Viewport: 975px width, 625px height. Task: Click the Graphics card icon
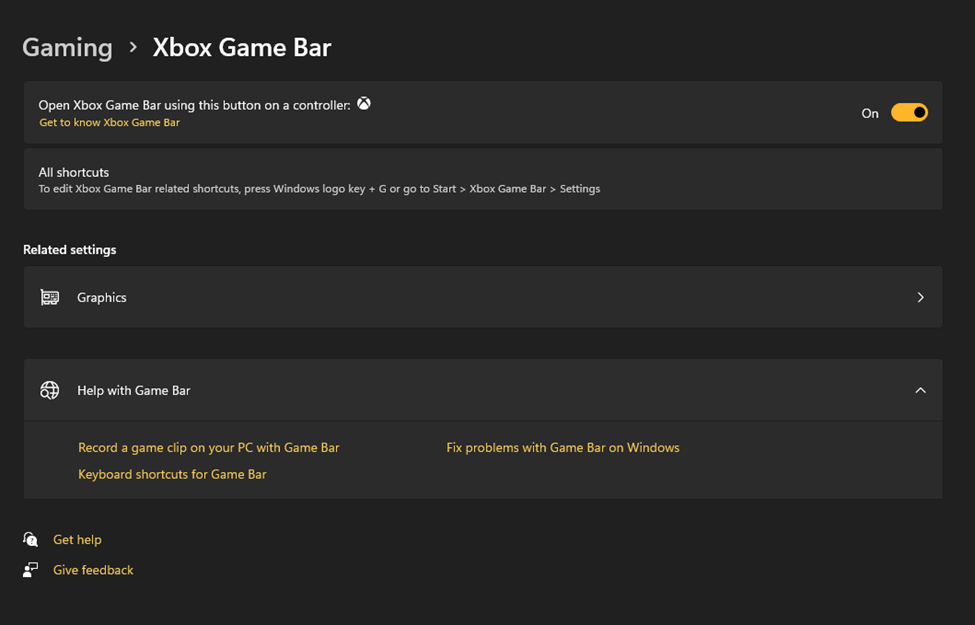(50, 297)
